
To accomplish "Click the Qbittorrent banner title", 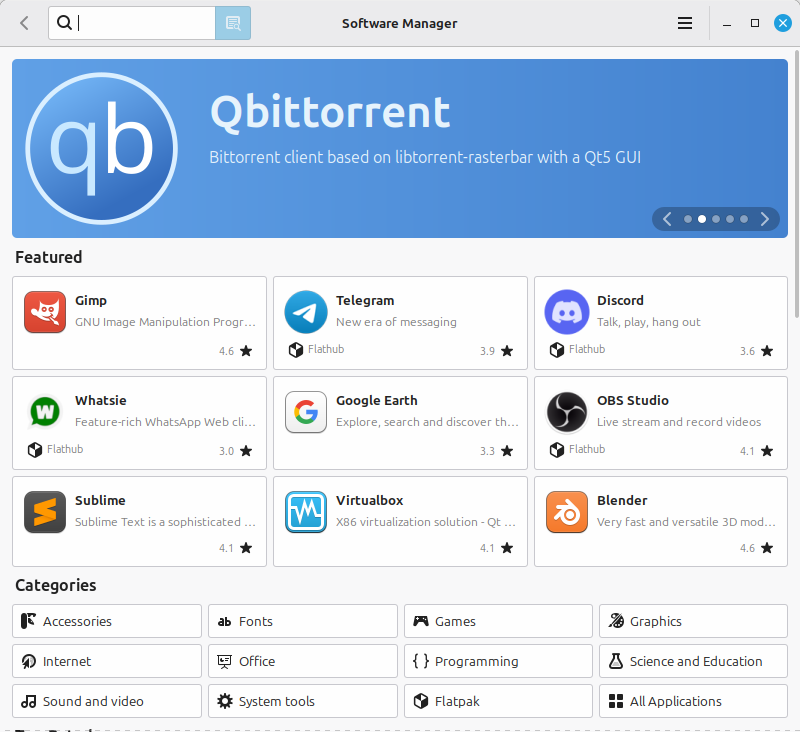I will [330, 113].
